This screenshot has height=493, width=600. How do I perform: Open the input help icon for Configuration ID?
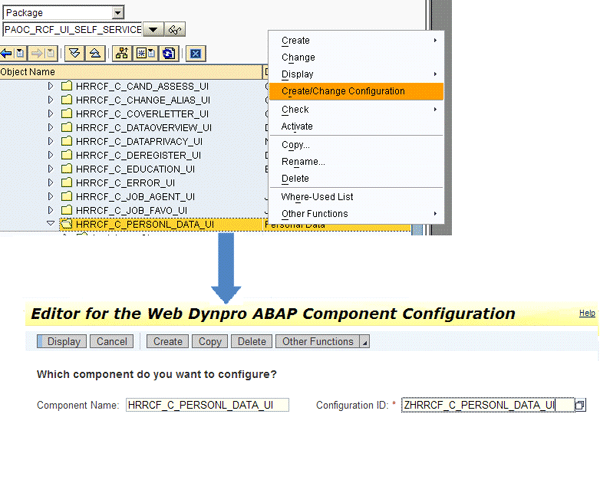[x=580, y=405]
